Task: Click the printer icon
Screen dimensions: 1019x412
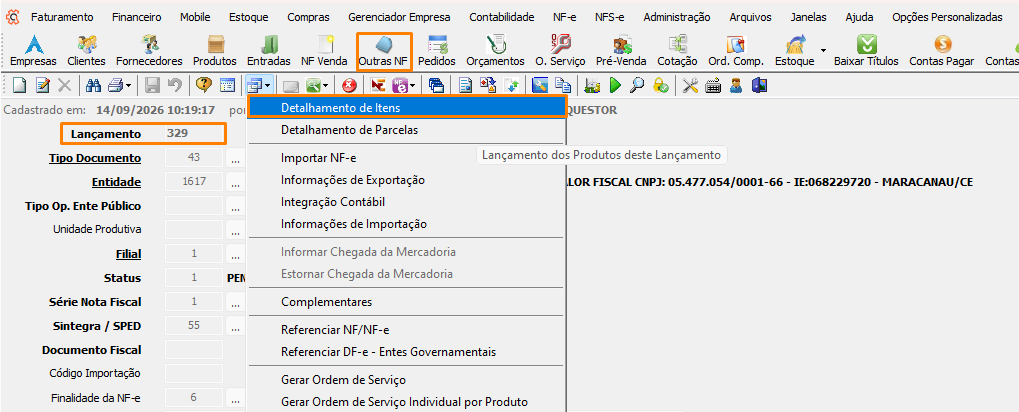Action: tap(115, 84)
